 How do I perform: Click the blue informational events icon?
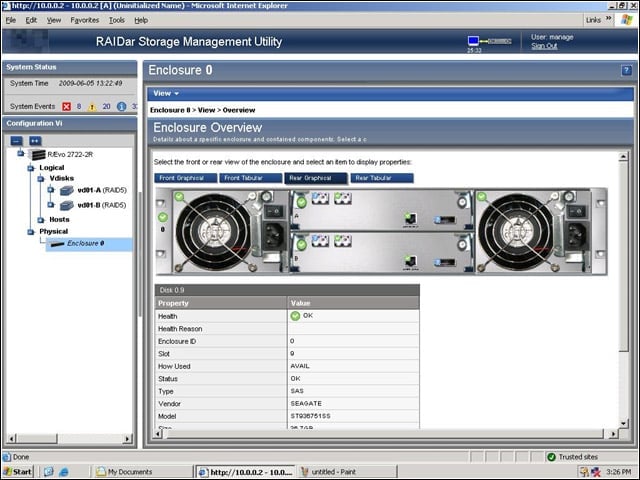(x=121, y=107)
